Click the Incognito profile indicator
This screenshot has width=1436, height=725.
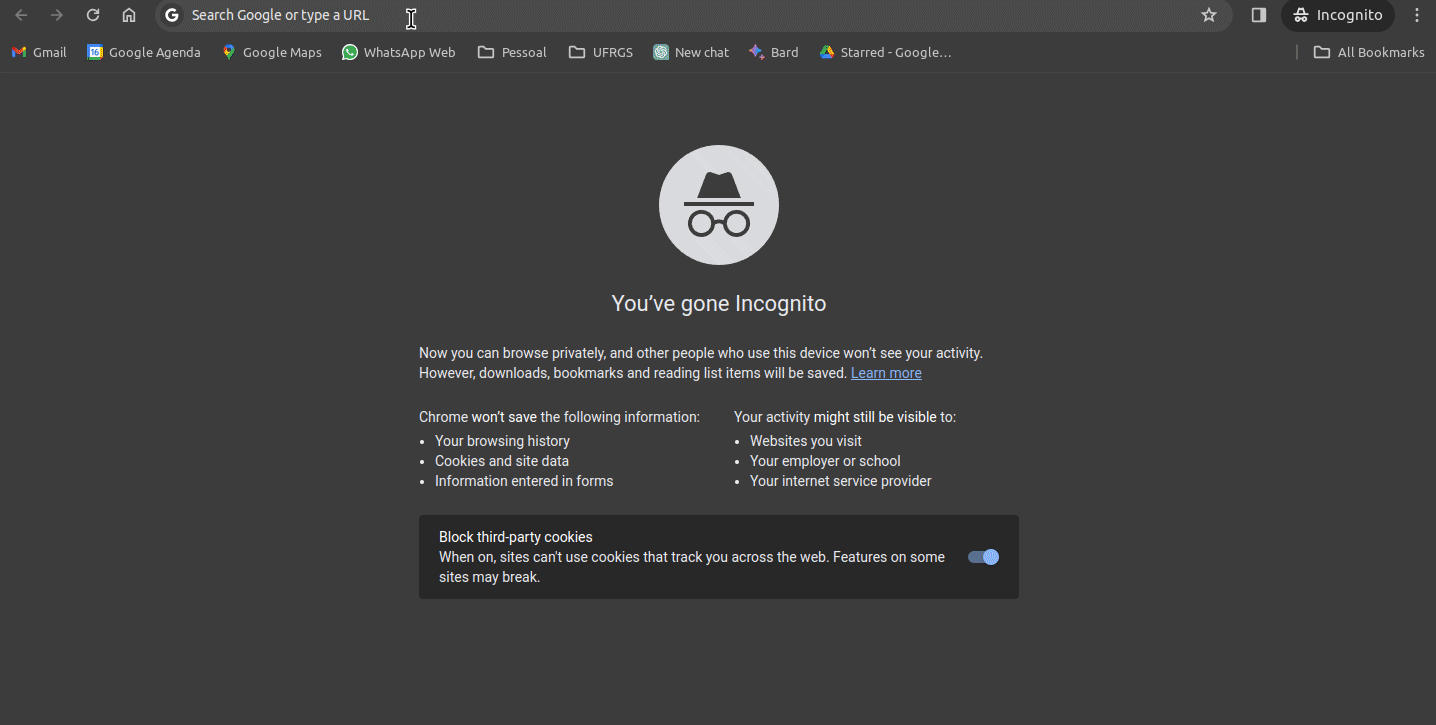[1337, 15]
